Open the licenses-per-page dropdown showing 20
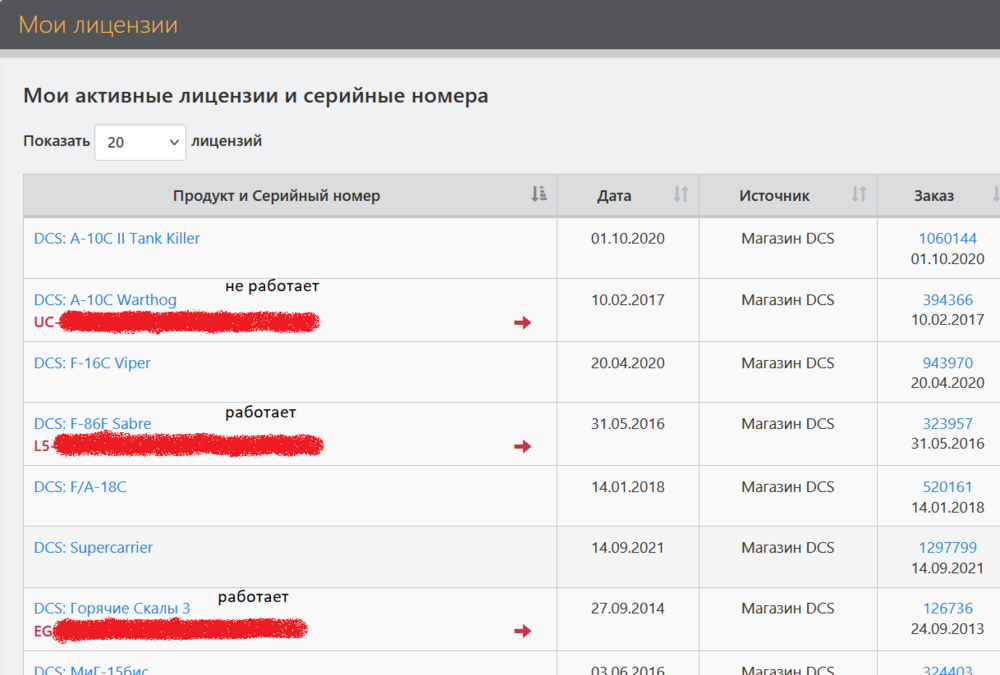 tap(140, 142)
